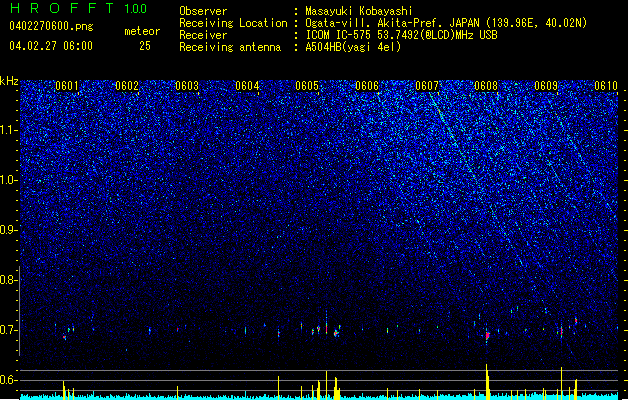Image resolution: width=629 pixels, height=400 pixels.
Task: Select observer name Masayuki Kobayashi
Action: click(359, 11)
